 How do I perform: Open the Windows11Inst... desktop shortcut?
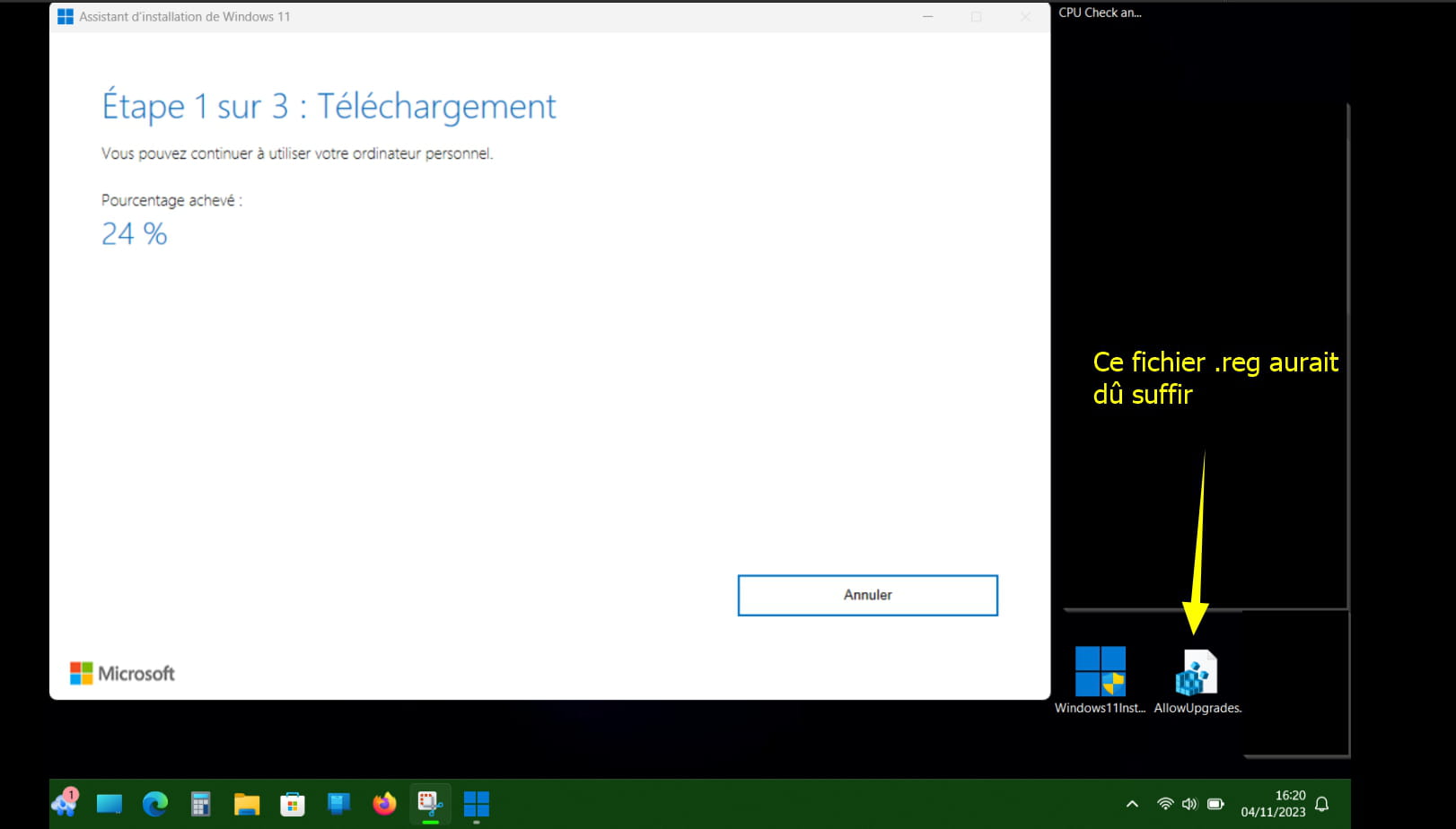point(1100,679)
